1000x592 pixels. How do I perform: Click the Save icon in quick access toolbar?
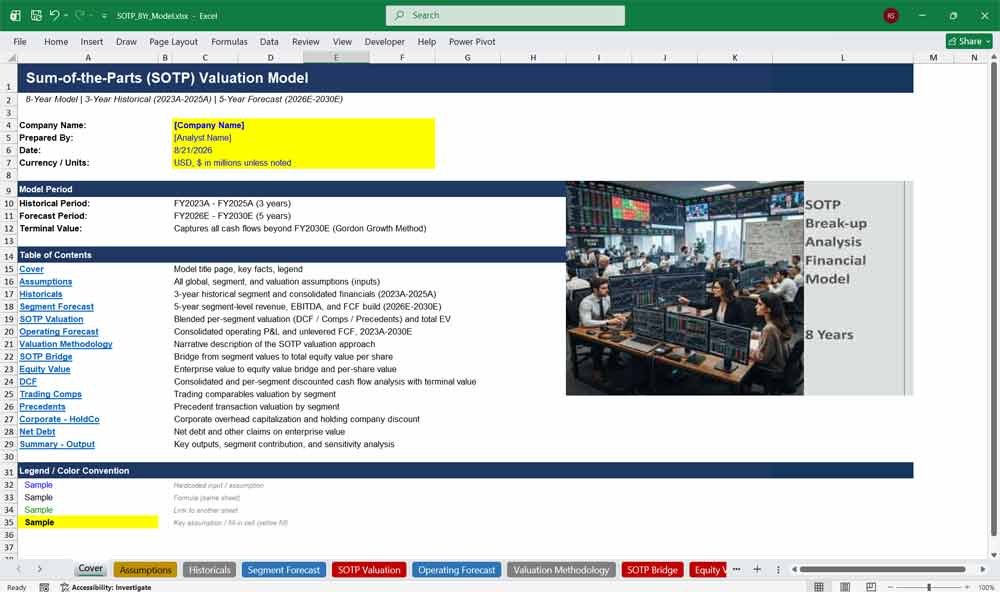tap(36, 15)
